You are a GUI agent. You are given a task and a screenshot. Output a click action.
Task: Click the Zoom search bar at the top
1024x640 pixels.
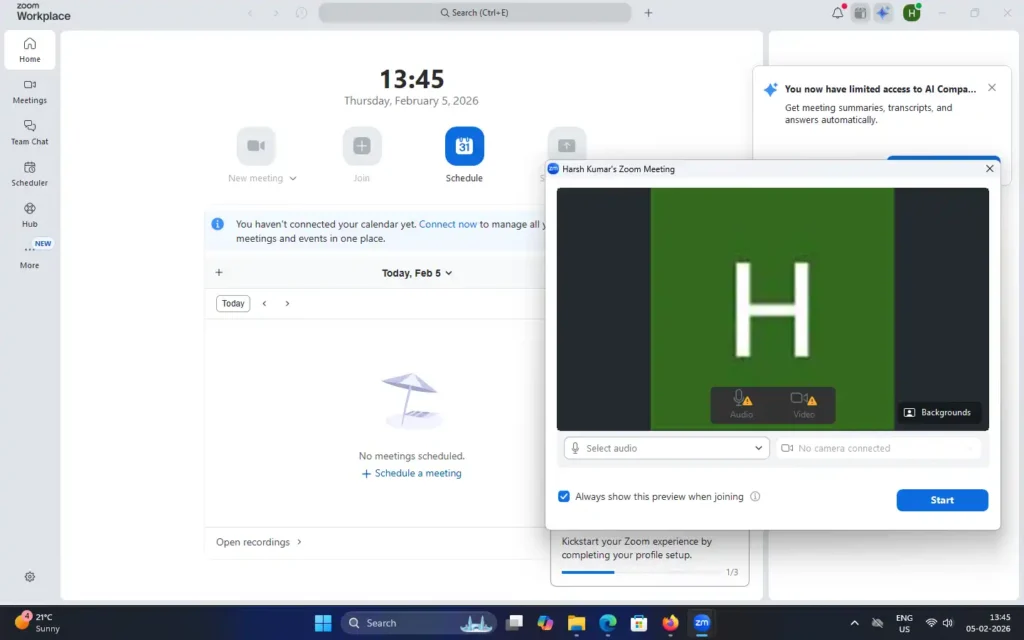point(474,13)
